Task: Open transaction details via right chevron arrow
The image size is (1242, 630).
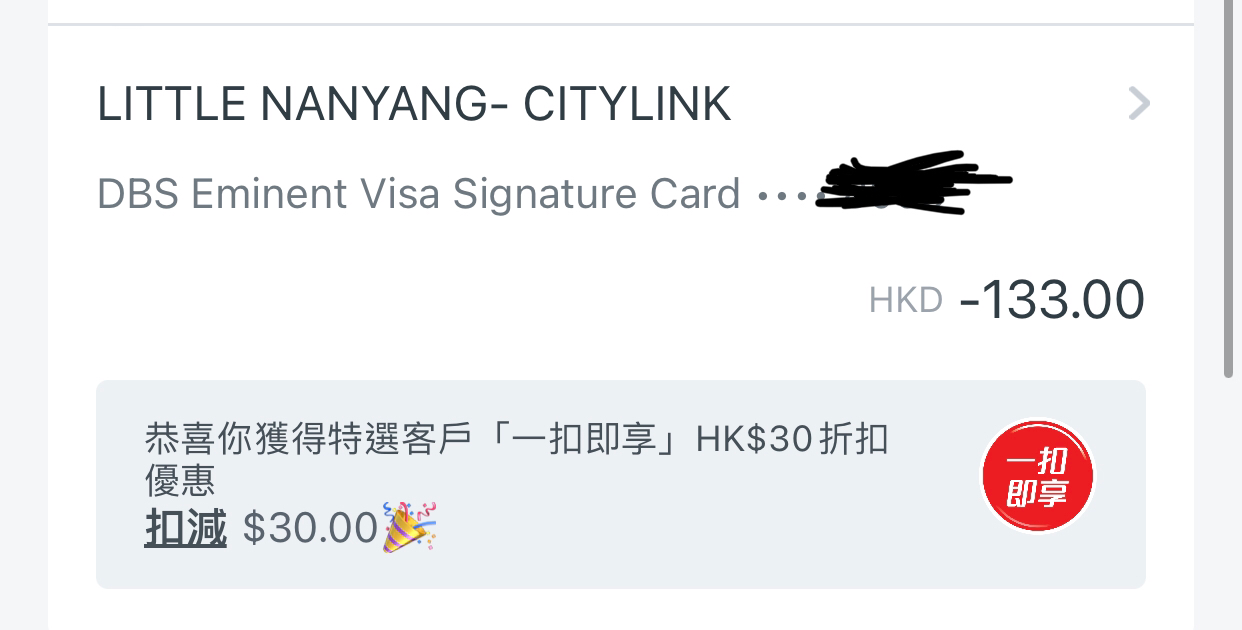Action: pyautogui.click(x=1139, y=103)
